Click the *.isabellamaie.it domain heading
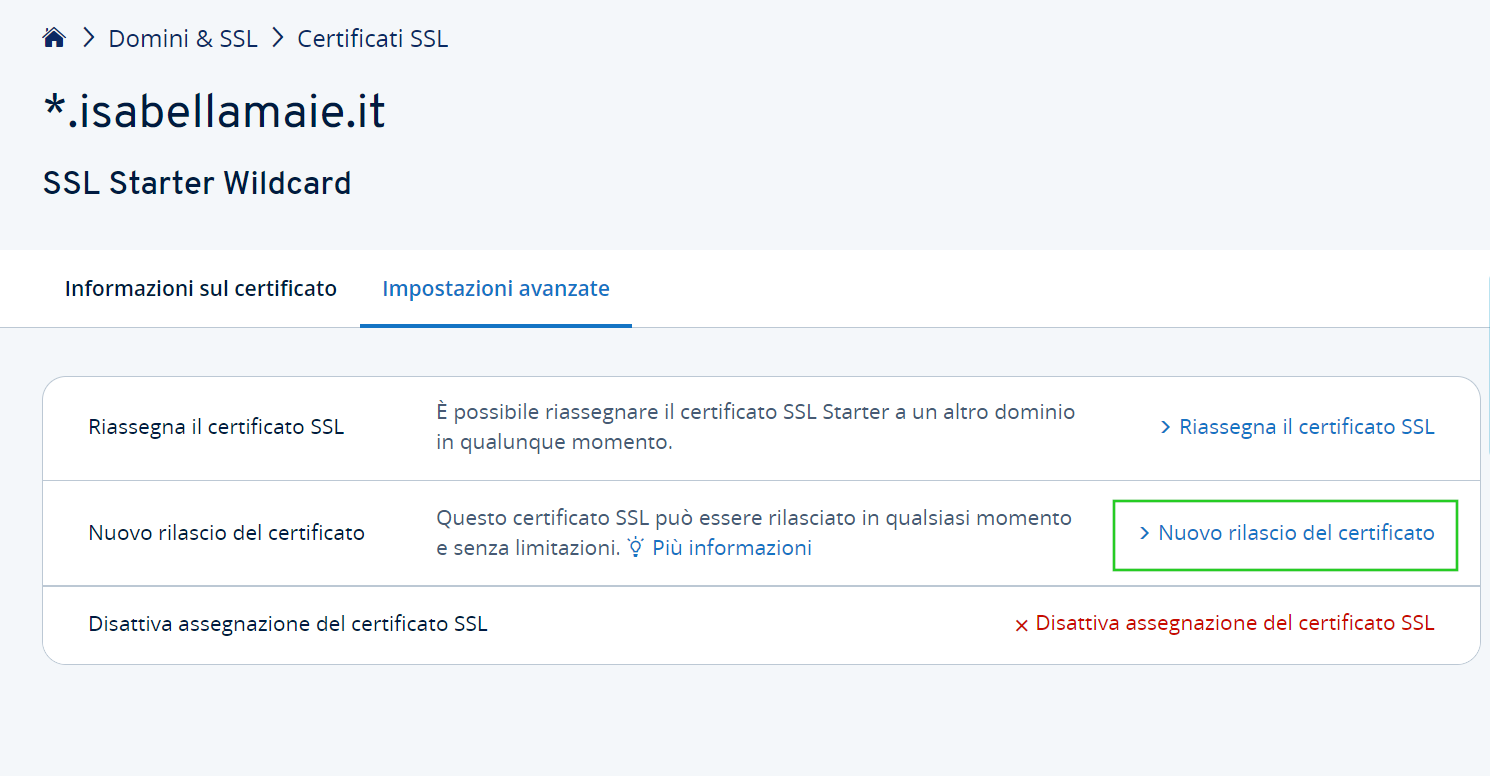This screenshot has height=776, width=1490. pos(214,111)
